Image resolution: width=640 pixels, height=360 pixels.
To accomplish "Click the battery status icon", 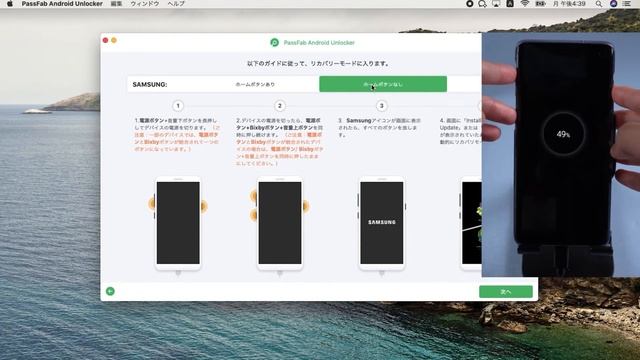I will click(540, 4).
